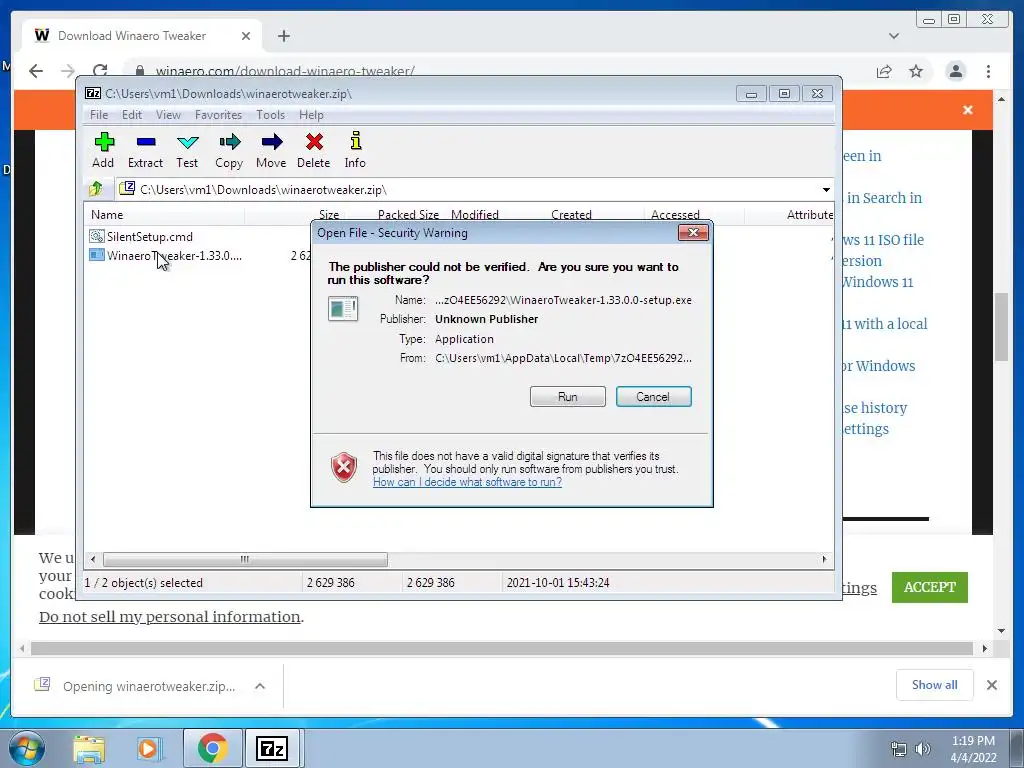Go up one folder level in 7-Zip
Screen dimensions: 1024x768
[x=96, y=189]
